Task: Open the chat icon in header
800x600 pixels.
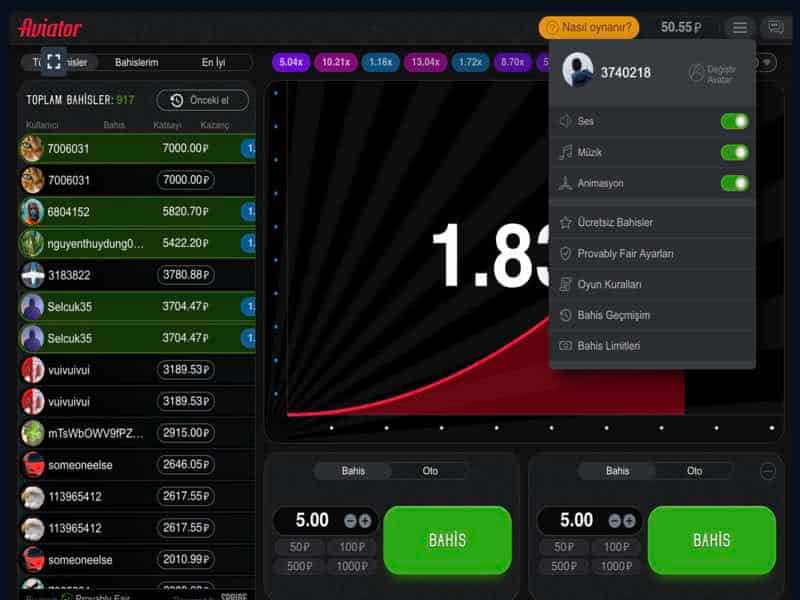Action: click(774, 28)
